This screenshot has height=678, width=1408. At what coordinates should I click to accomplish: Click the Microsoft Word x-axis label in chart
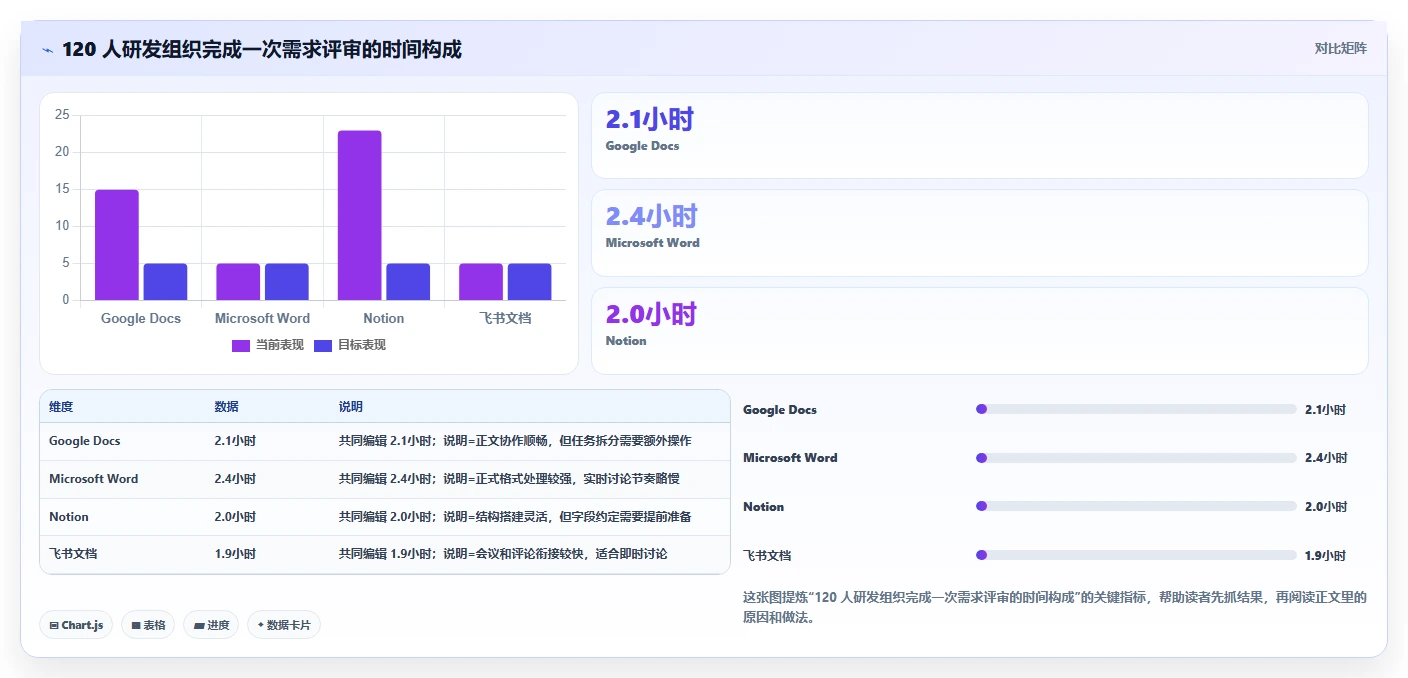coord(262,318)
